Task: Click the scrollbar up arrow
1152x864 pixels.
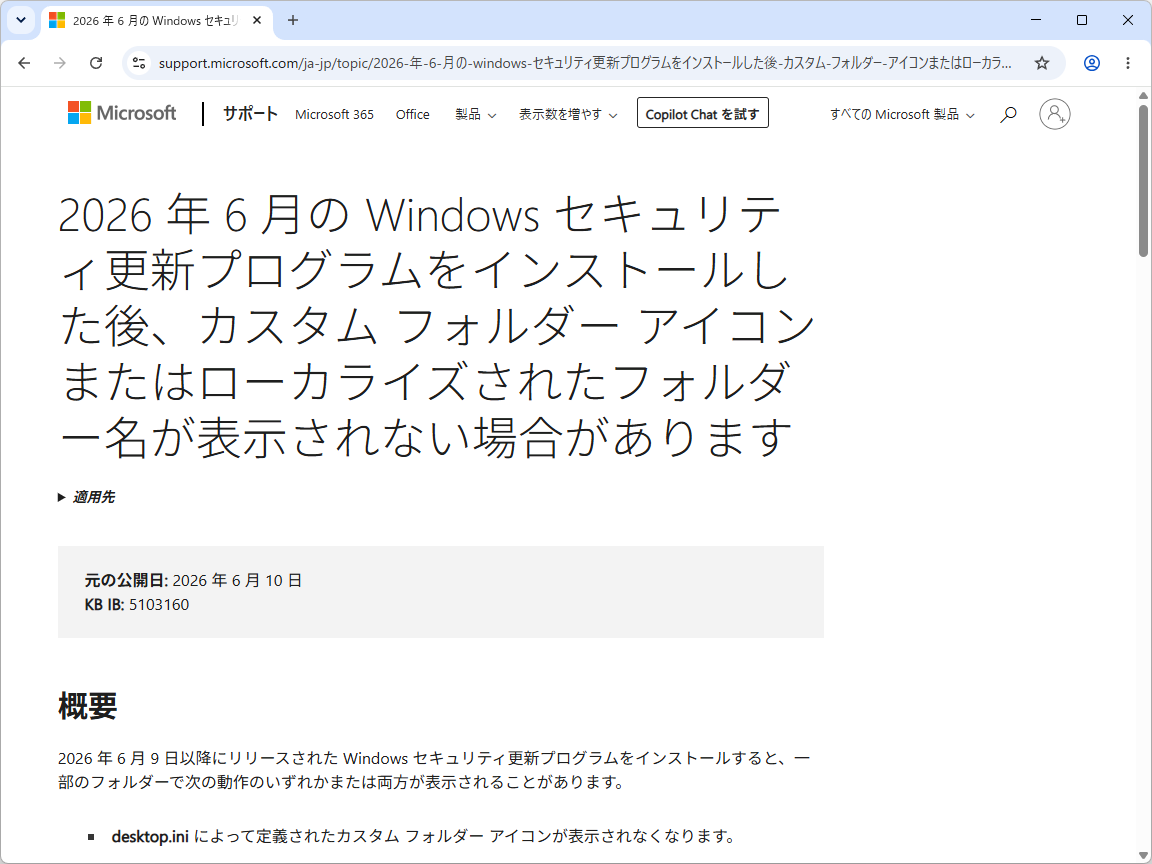Action: click(x=1143, y=96)
